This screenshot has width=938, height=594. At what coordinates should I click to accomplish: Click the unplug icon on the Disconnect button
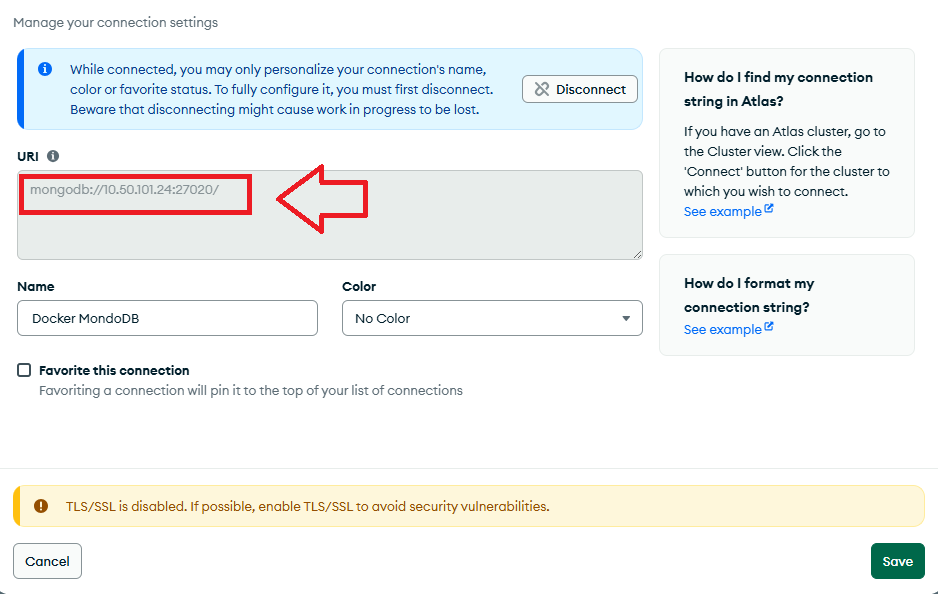542,89
